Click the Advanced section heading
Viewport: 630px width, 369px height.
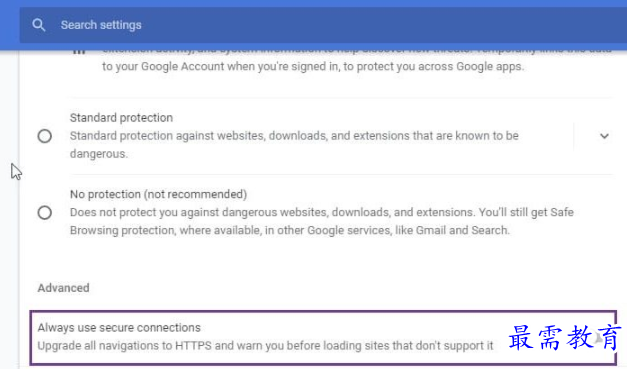[63, 288]
